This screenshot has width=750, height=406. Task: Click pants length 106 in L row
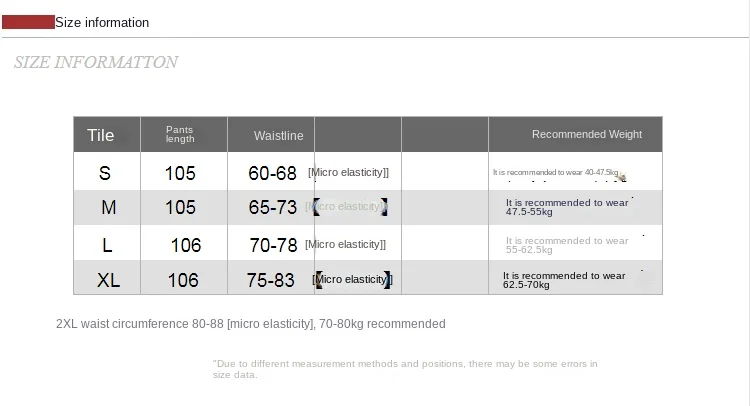(186, 245)
